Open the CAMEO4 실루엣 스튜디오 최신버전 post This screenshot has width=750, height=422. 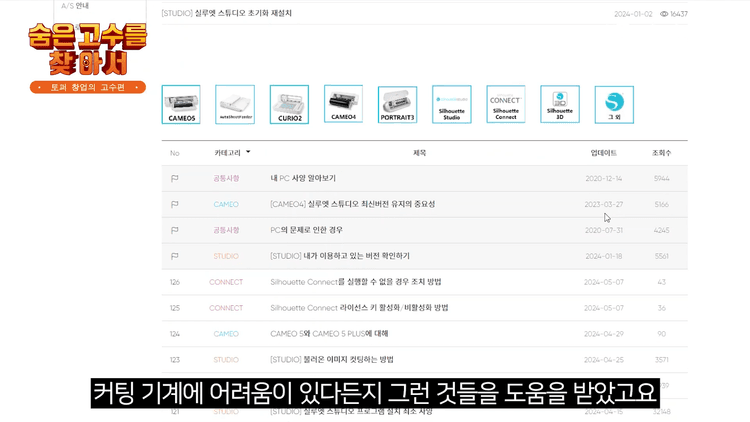(352, 204)
